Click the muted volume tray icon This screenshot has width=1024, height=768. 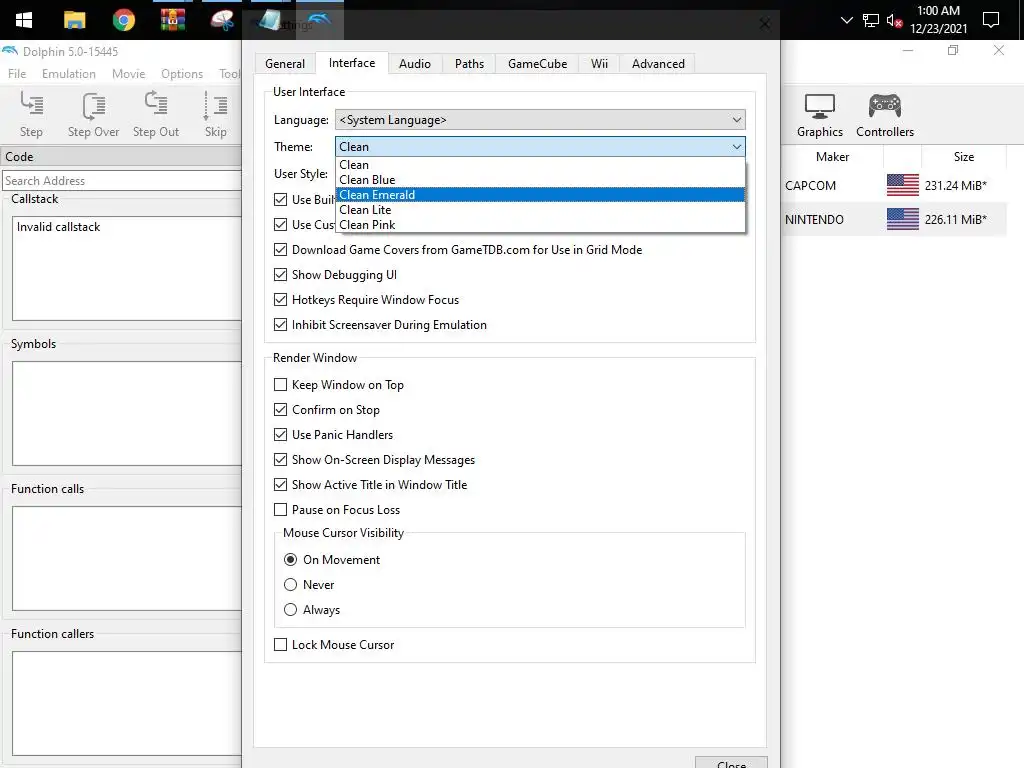tap(894, 21)
